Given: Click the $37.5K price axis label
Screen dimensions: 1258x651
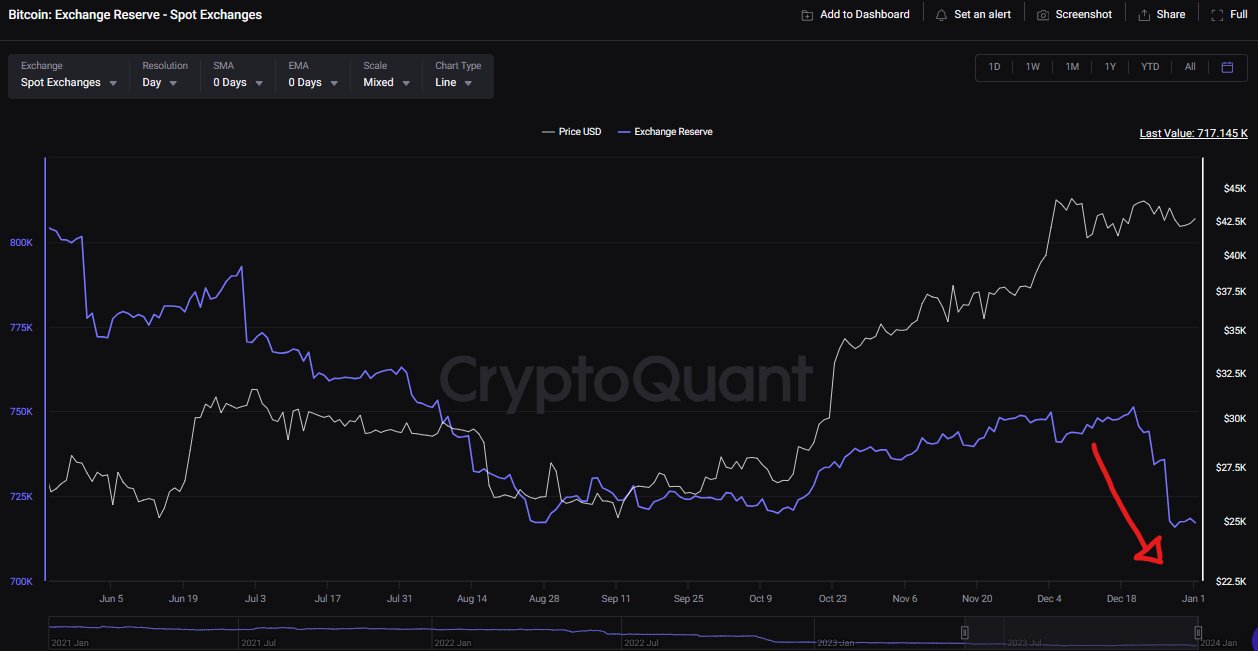Looking at the screenshot, I should pos(1230,292).
